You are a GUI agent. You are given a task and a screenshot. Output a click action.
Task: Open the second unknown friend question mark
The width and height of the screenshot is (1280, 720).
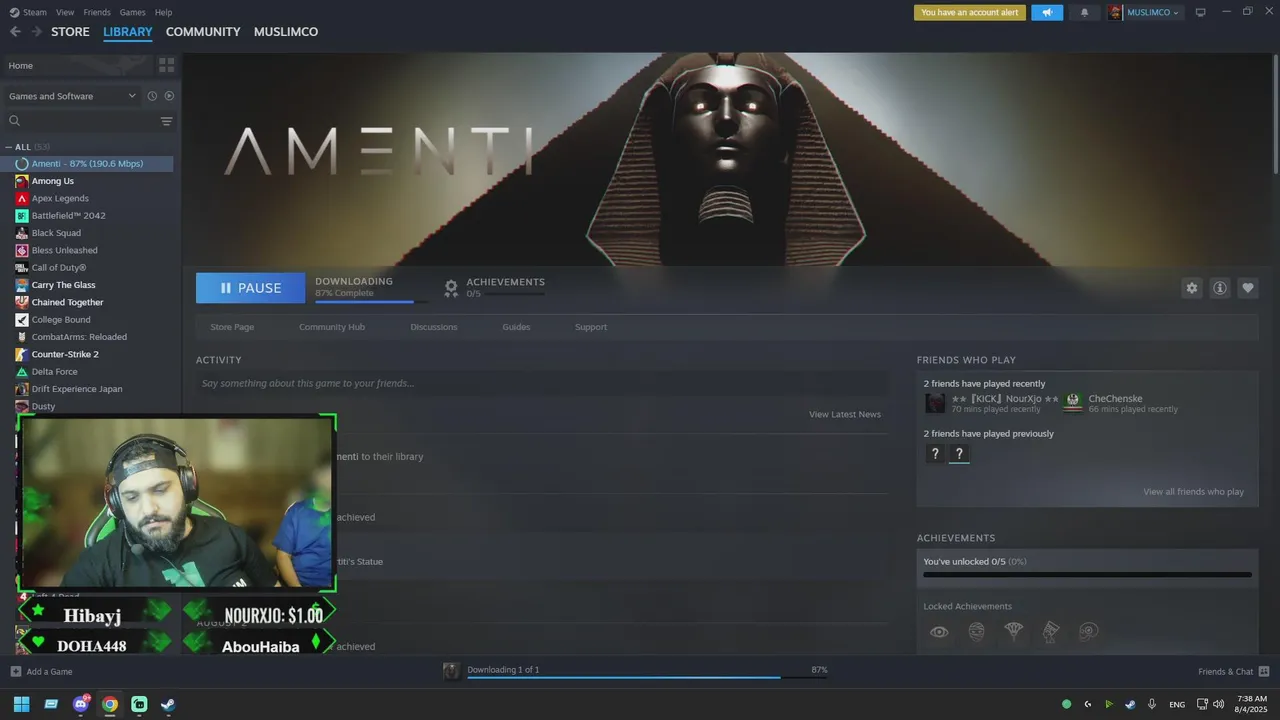[959, 454]
